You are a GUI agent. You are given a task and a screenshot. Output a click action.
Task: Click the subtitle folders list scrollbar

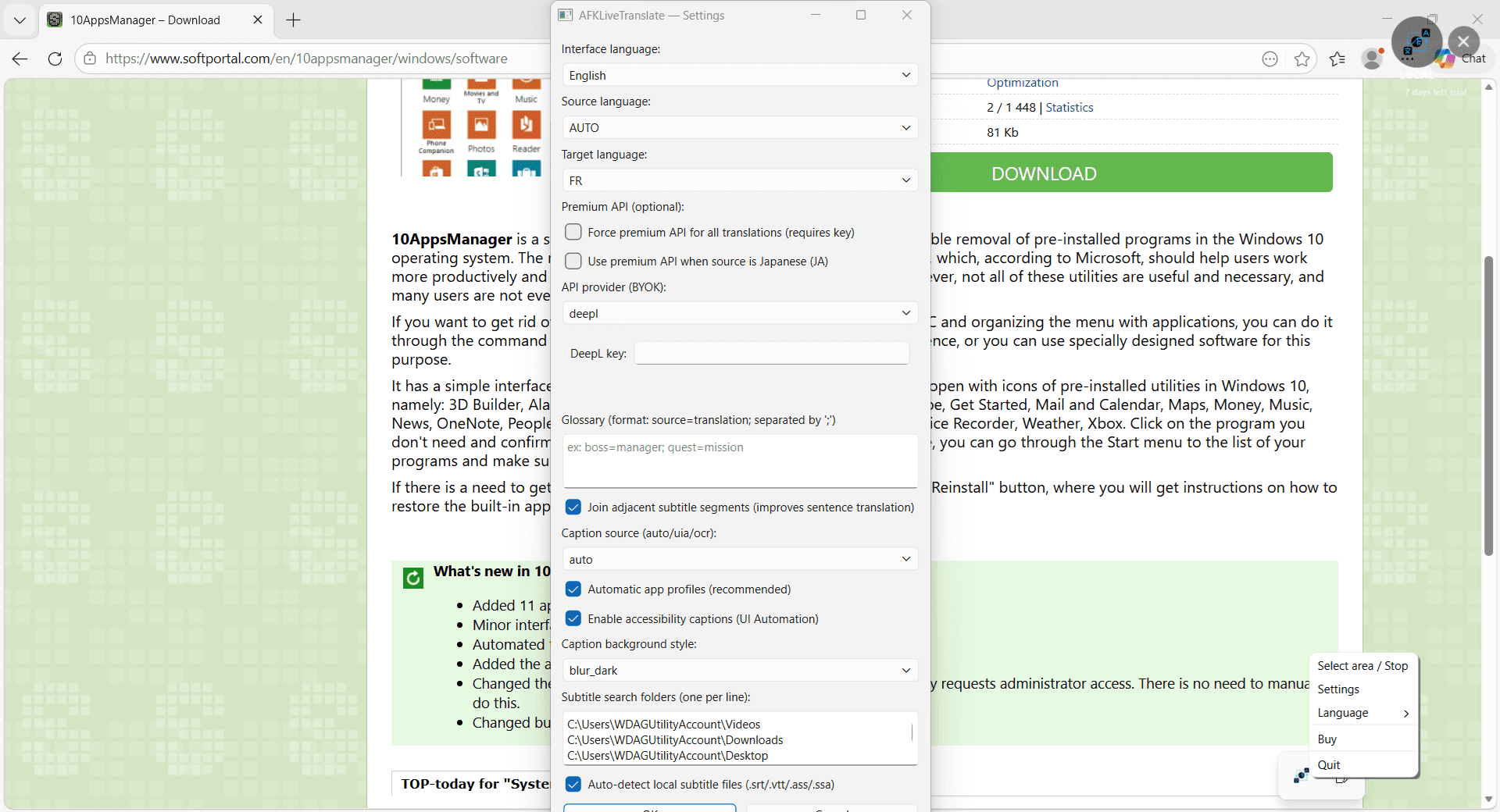pyautogui.click(x=912, y=732)
